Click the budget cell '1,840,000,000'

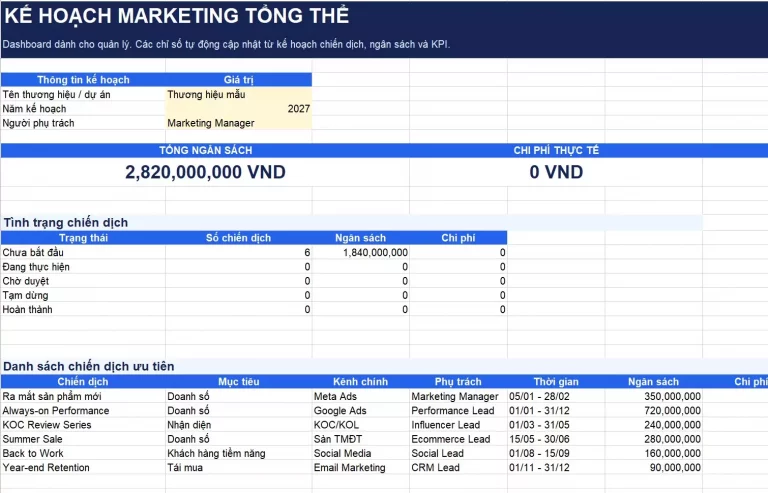(360, 253)
